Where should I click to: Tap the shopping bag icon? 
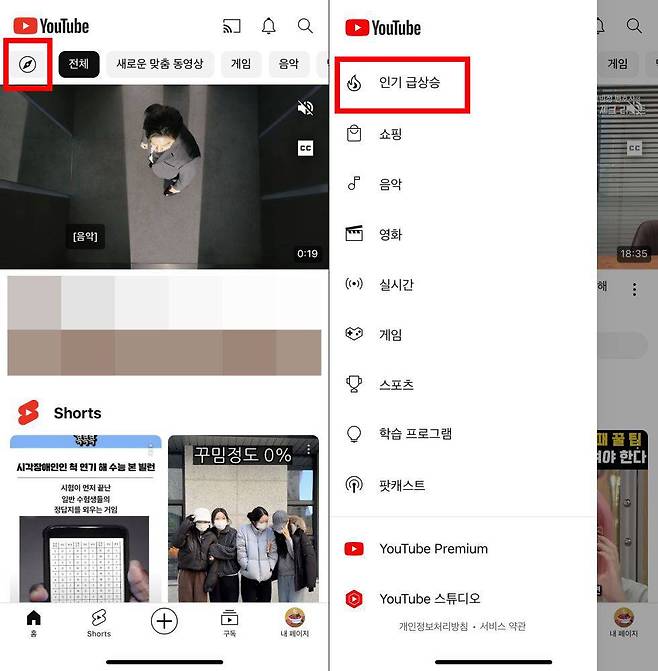coord(354,134)
